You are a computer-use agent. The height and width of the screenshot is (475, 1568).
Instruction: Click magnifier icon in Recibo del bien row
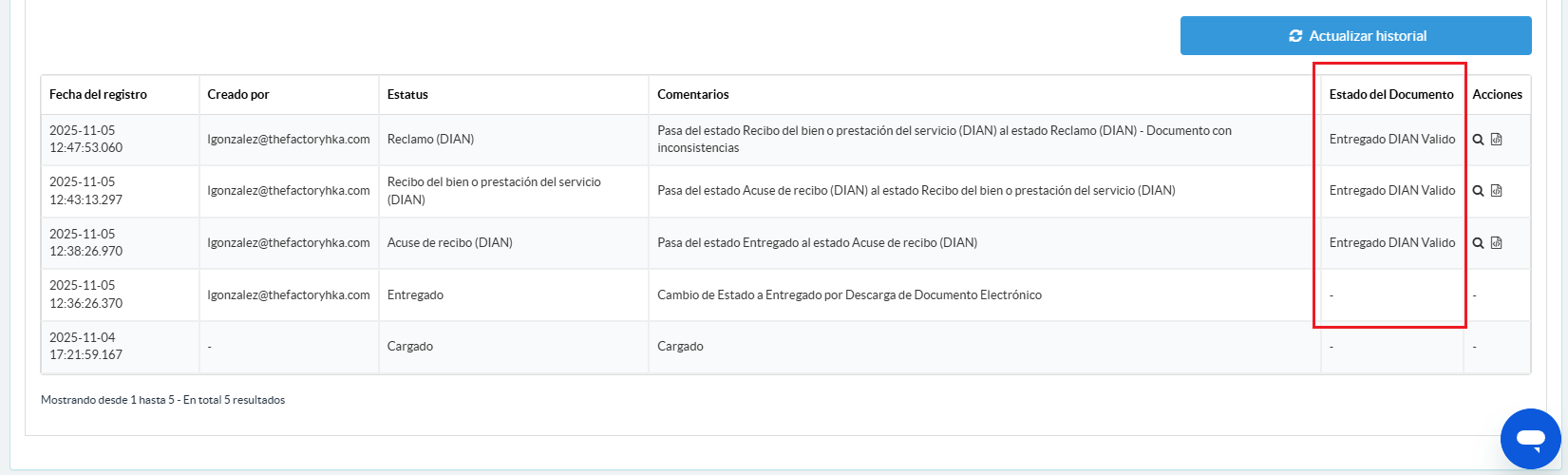(x=1478, y=191)
